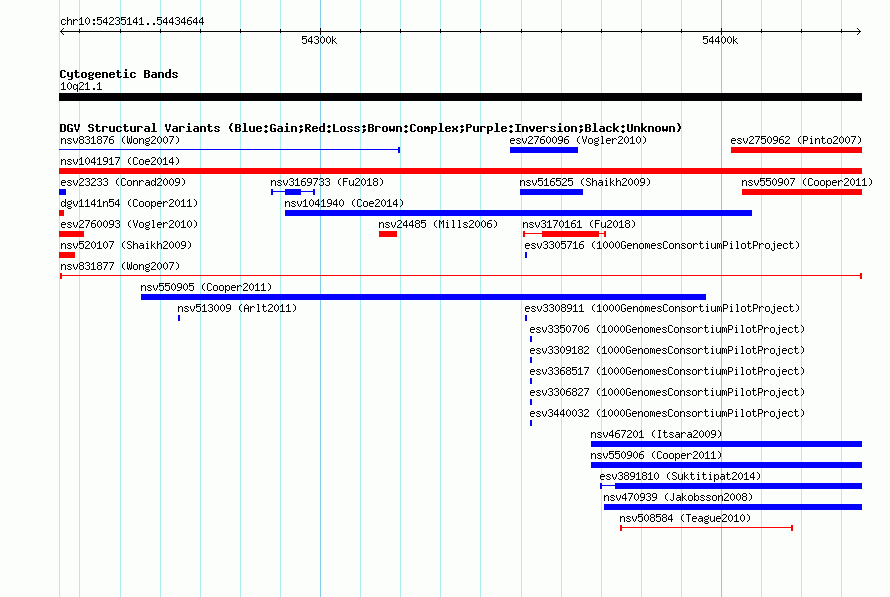Select the nsv550906 blue gain bar

pyautogui.click(x=727, y=465)
